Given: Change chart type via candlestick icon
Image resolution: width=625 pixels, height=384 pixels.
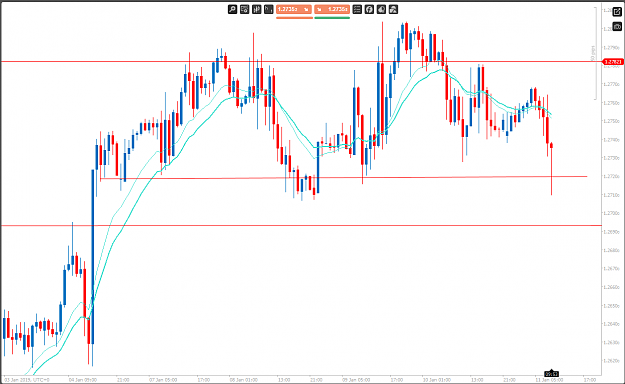Looking at the screenshot, I should coord(256,9).
